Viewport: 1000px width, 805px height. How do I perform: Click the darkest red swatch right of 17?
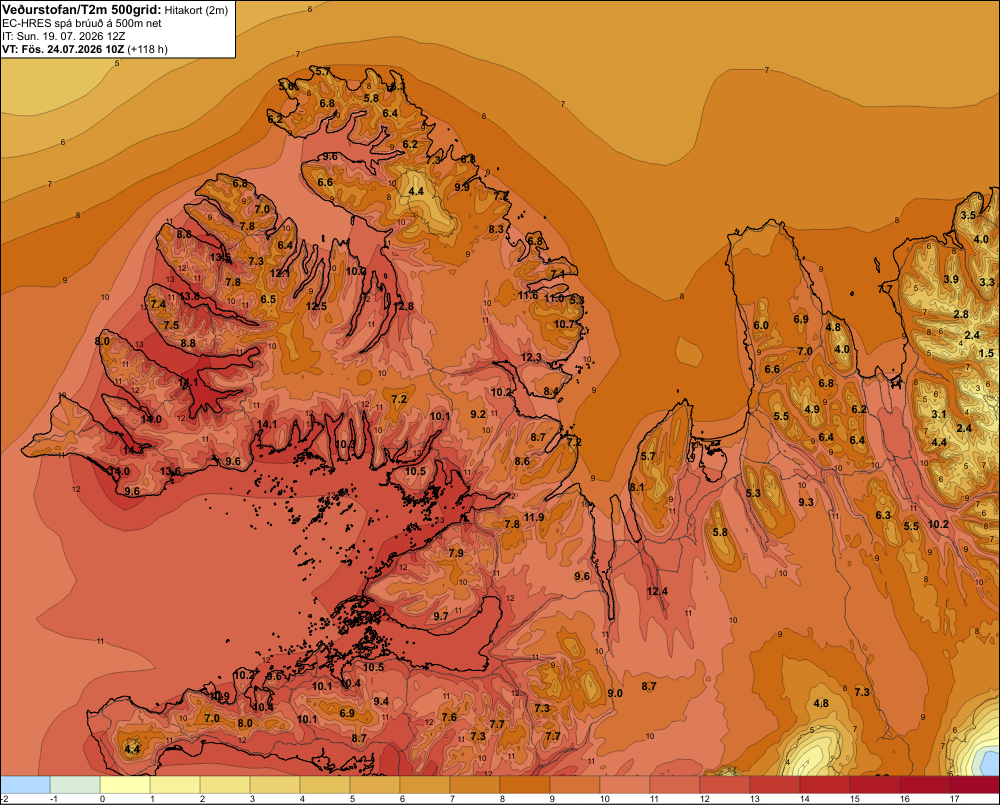[x=974, y=785]
